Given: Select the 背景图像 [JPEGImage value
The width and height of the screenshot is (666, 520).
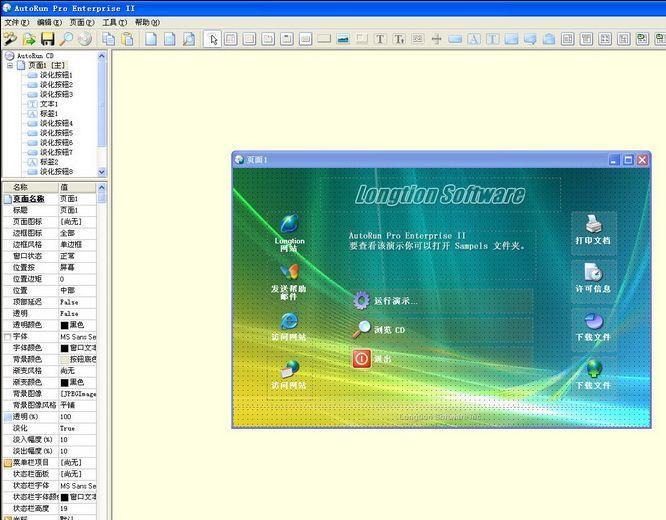Looking at the screenshot, I should click(77, 394).
